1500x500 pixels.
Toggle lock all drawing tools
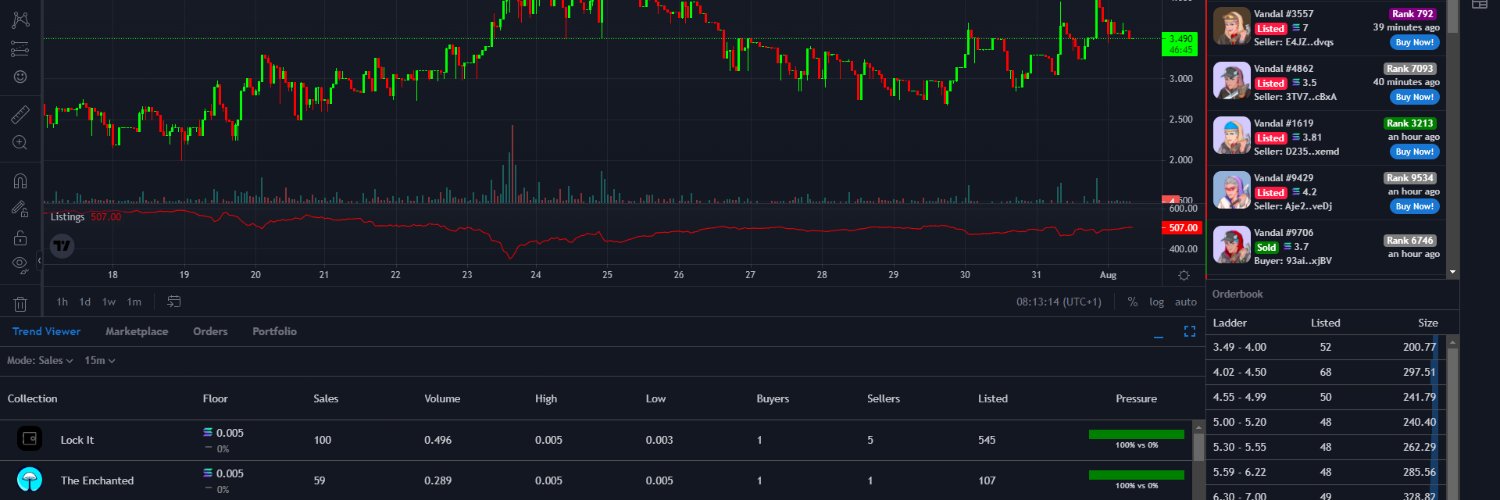[20, 237]
